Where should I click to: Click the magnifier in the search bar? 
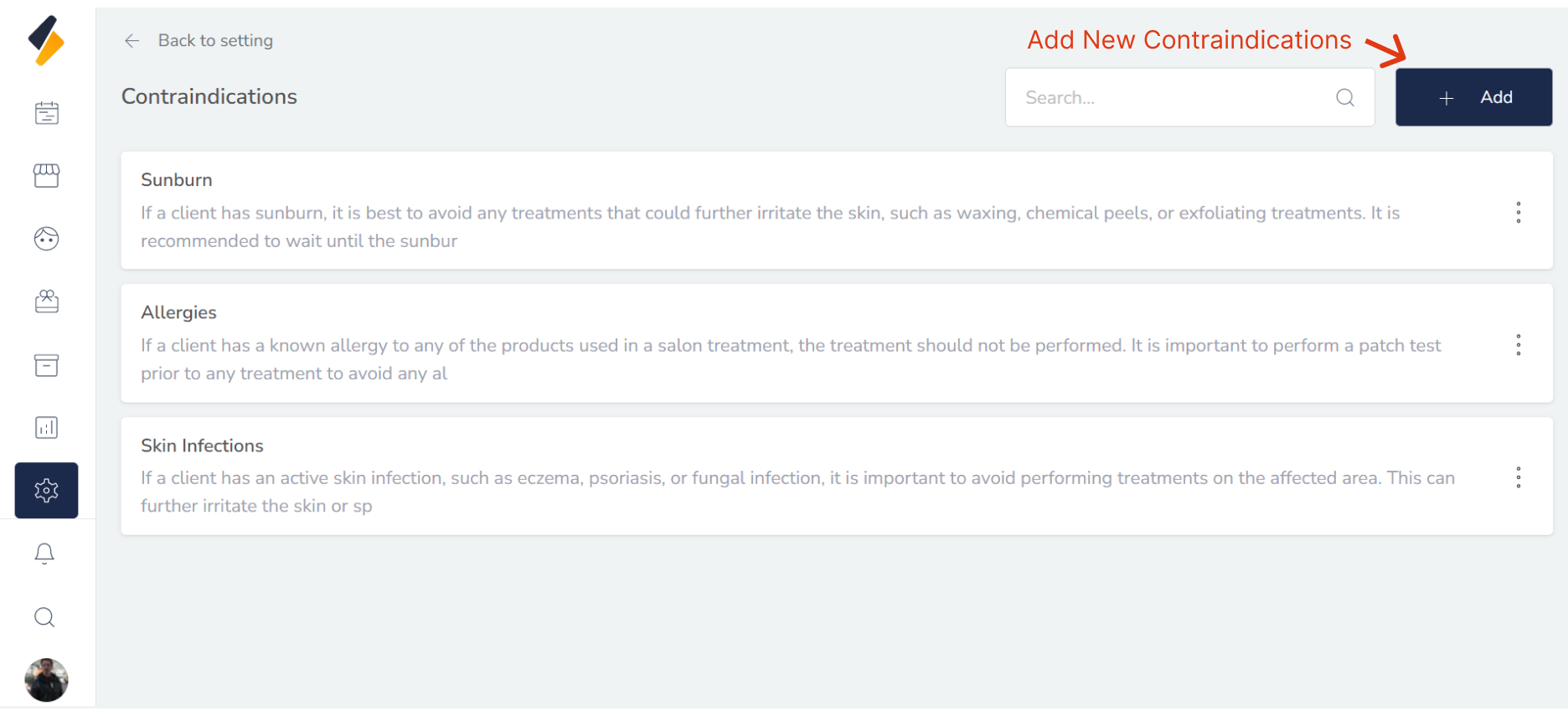1344,97
